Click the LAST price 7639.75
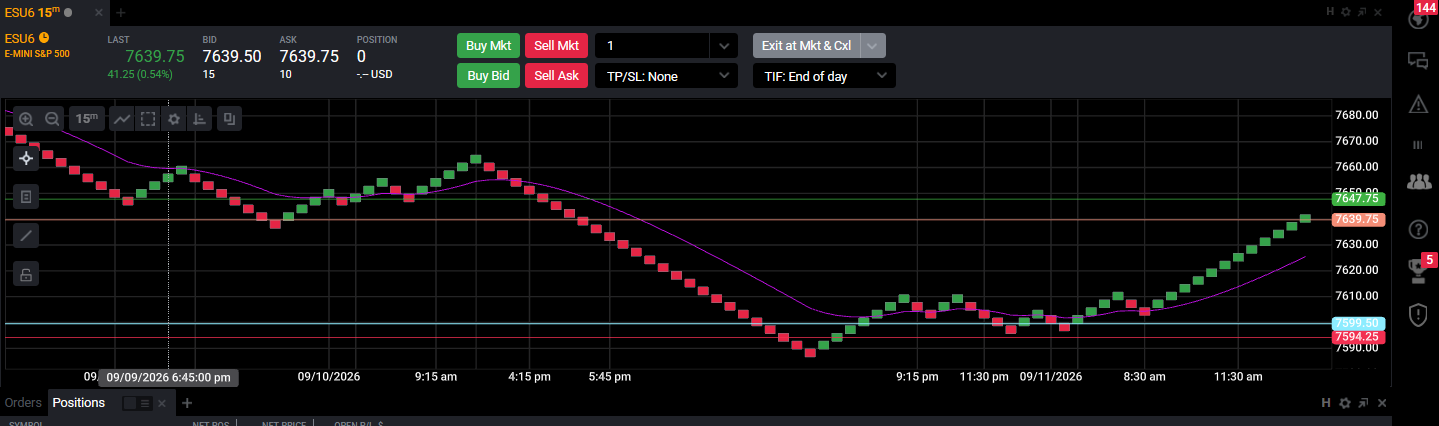 click(155, 57)
